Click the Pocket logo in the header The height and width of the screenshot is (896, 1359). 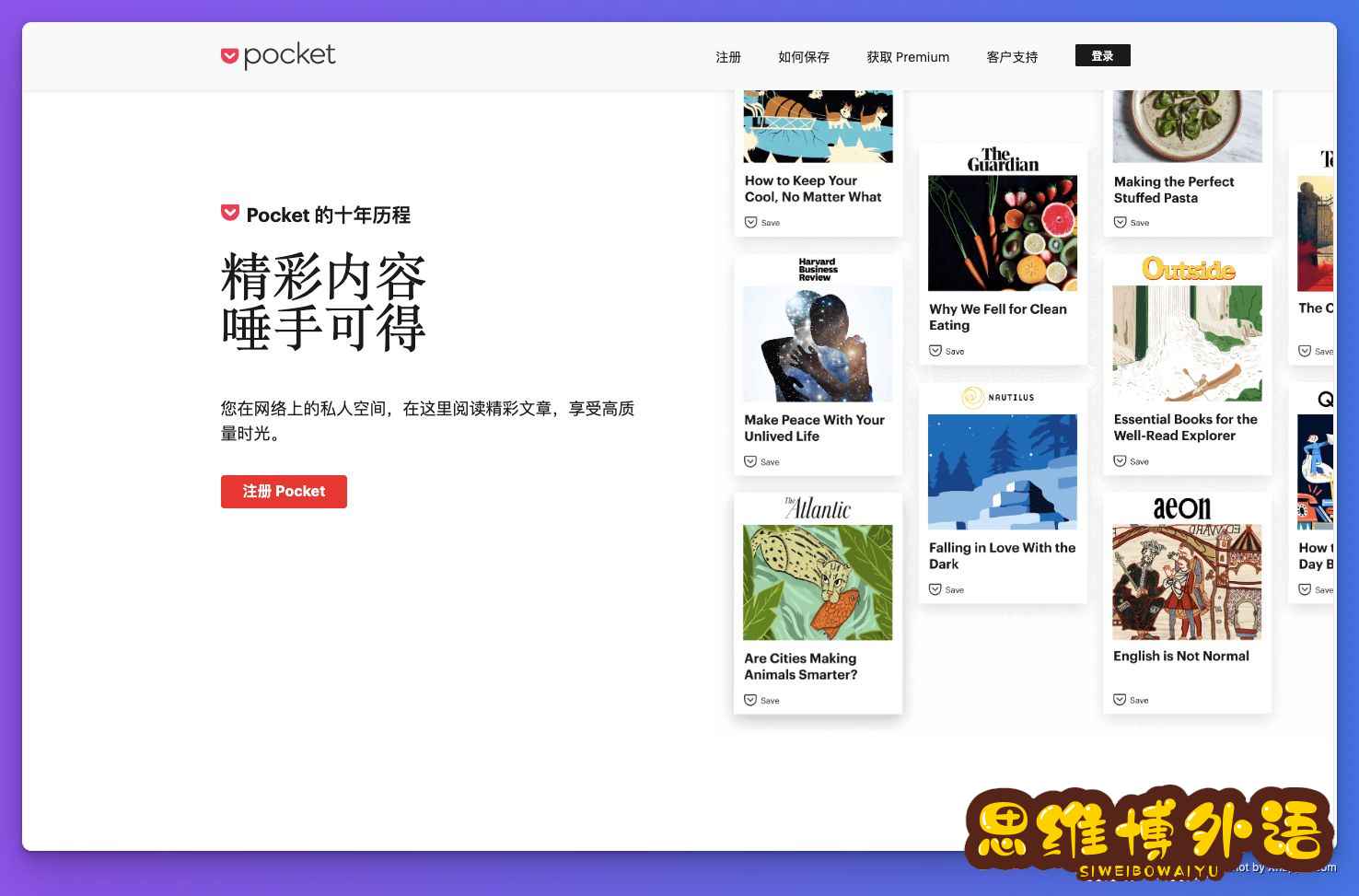click(278, 55)
